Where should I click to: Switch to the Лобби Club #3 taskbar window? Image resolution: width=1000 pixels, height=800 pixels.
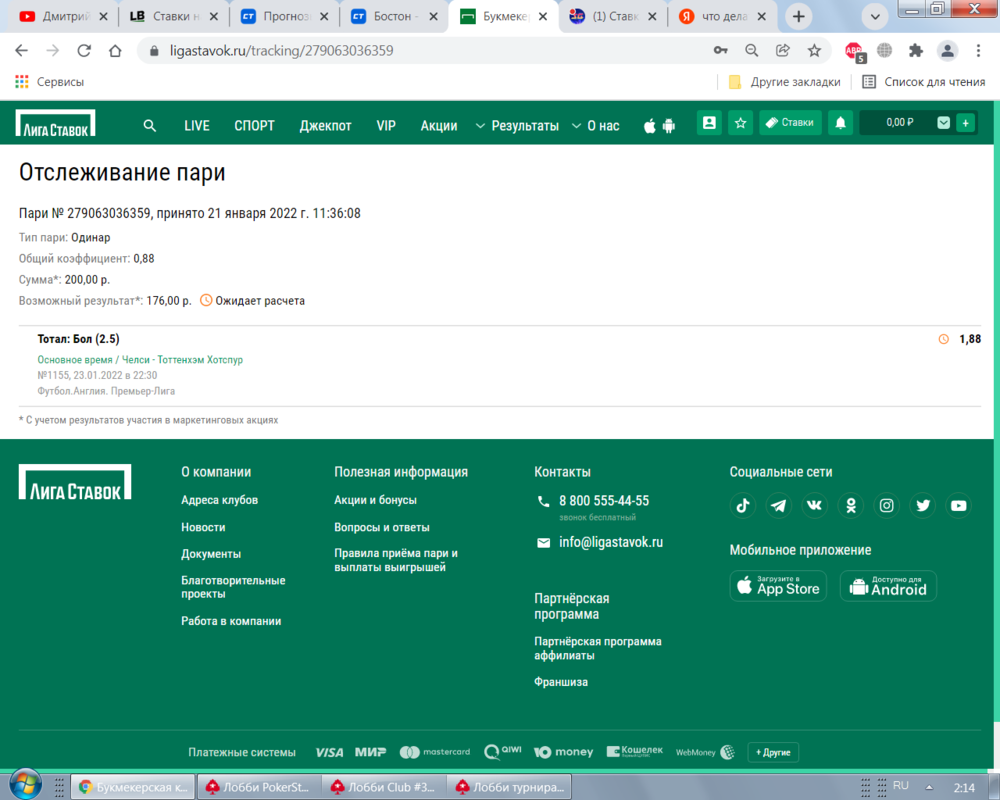tap(383, 787)
